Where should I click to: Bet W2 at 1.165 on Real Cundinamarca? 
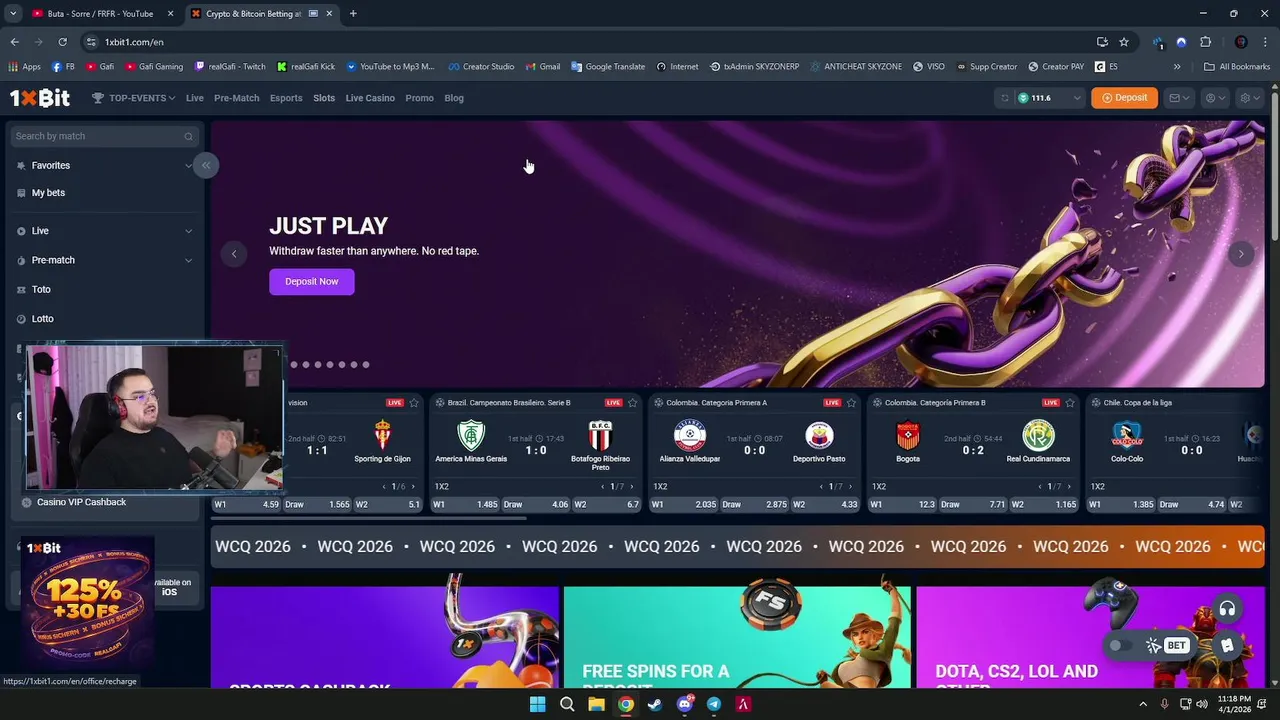(x=1045, y=505)
